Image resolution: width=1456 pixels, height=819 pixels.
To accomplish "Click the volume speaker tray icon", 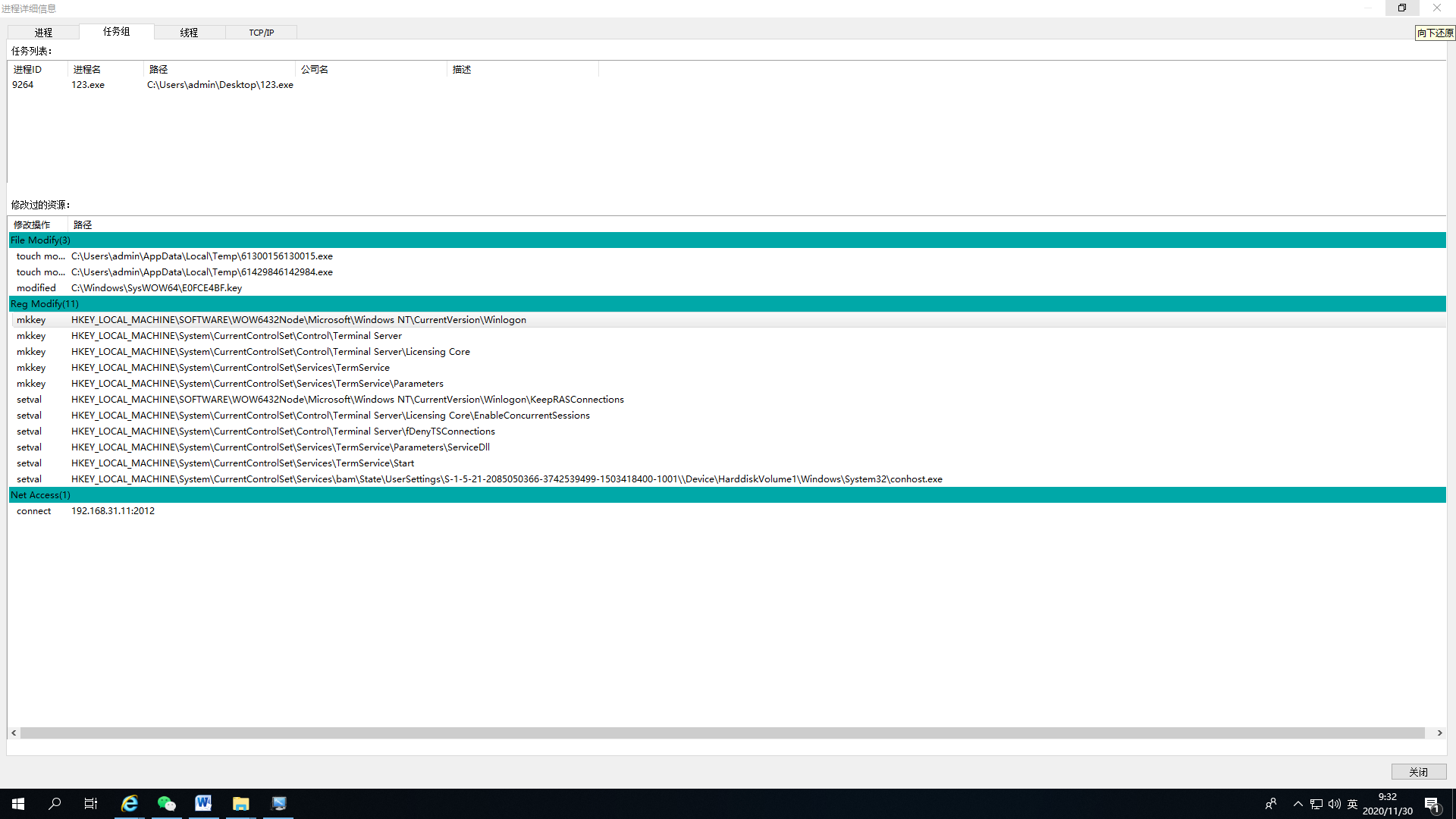I will click(x=1334, y=804).
